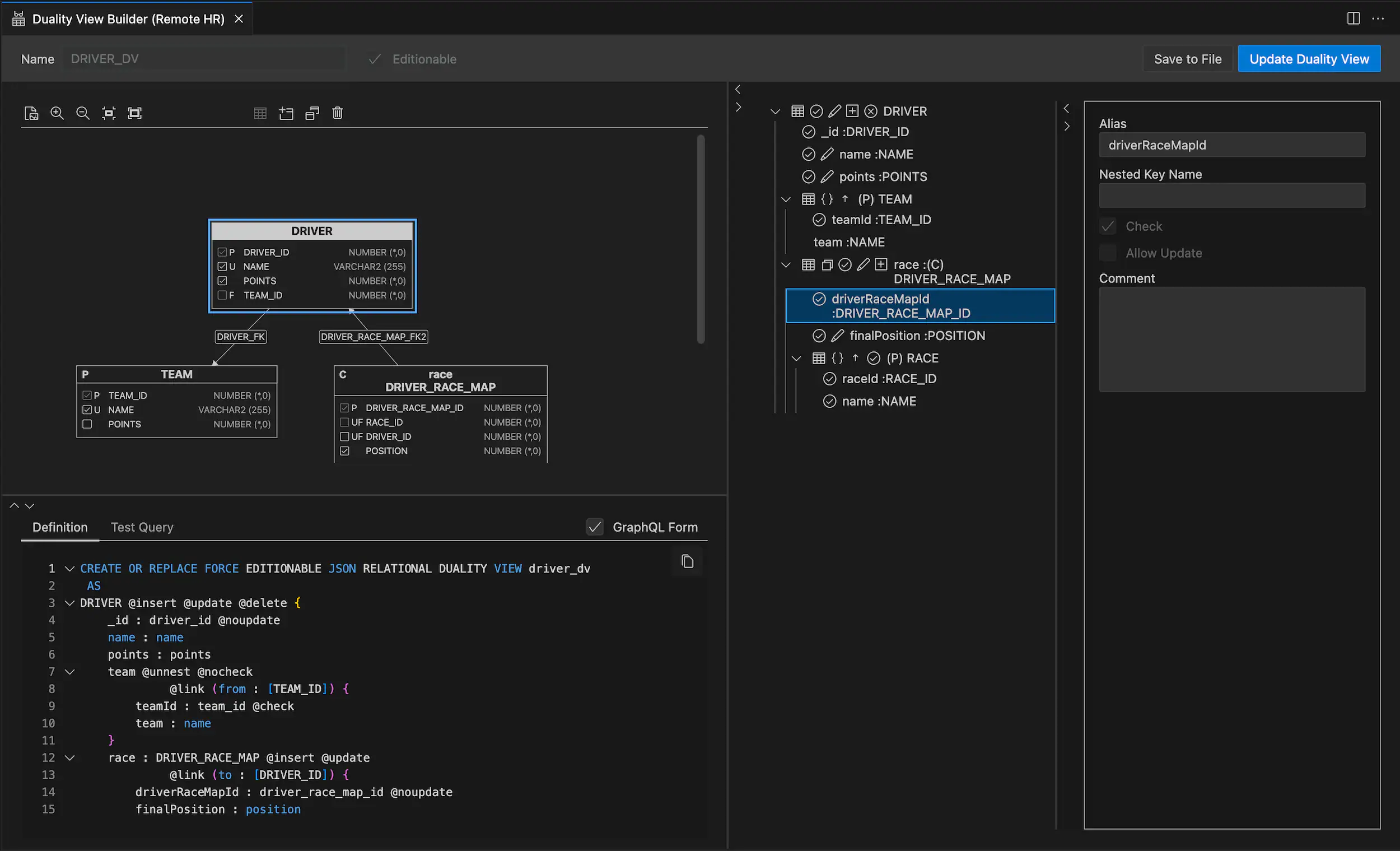
Task: Click the Nested Key Name input field
Action: [x=1231, y=195]
